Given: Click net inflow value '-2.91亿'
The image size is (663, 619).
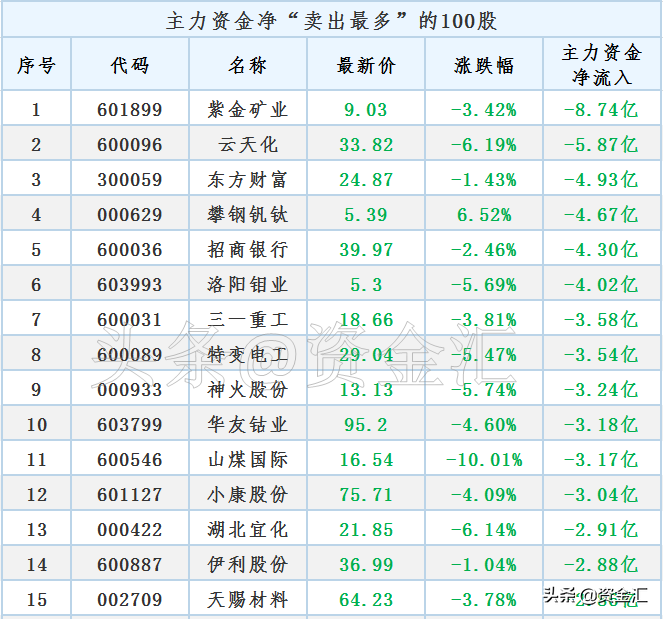Looking at the screenshot, I should [x=601, y=530].
